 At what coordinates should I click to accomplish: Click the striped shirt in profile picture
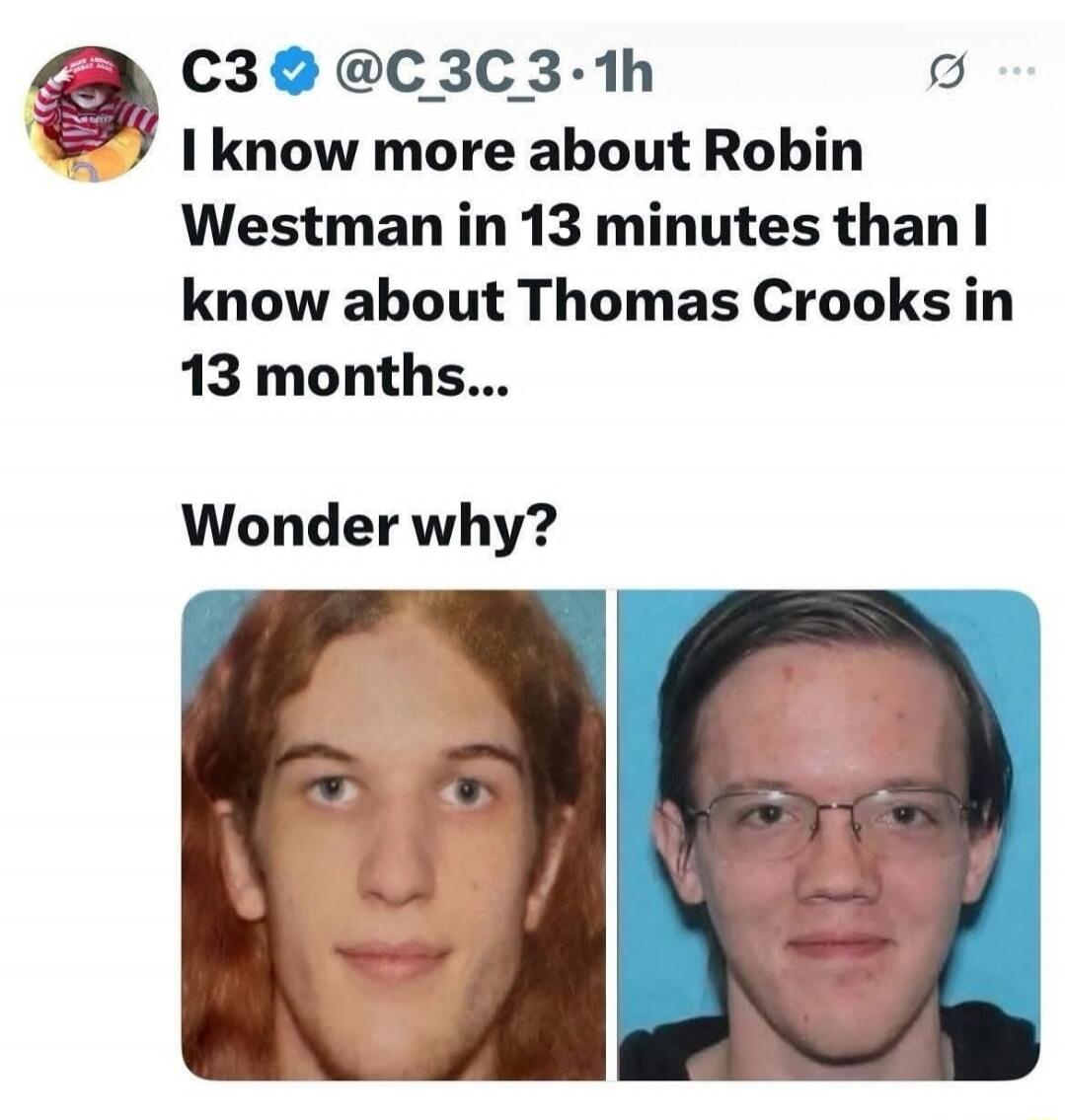pos(86,123)
